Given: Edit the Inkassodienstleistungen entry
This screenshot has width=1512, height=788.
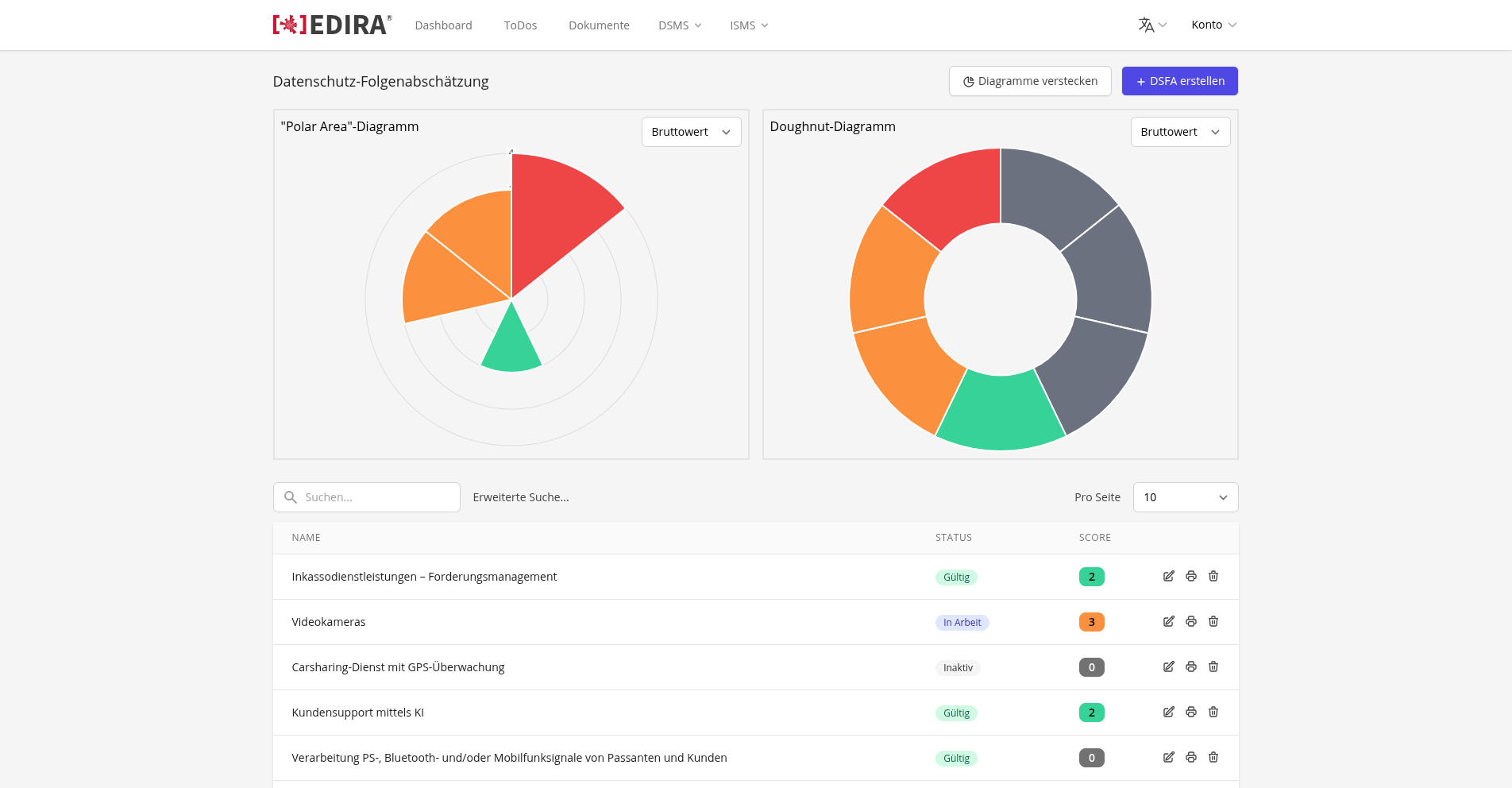Looking at the screenshot, I should pos(1169,577).
